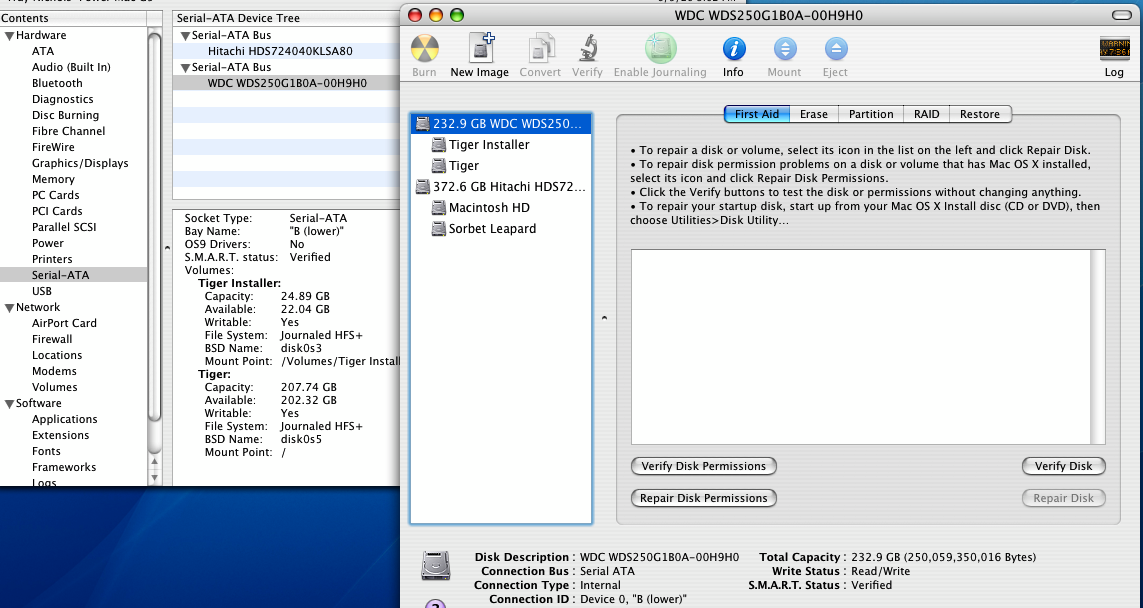Screen dimensions: 1143x608
Task: Click the Contents list scrollbar down arrow
Action: tap(155, 477)
